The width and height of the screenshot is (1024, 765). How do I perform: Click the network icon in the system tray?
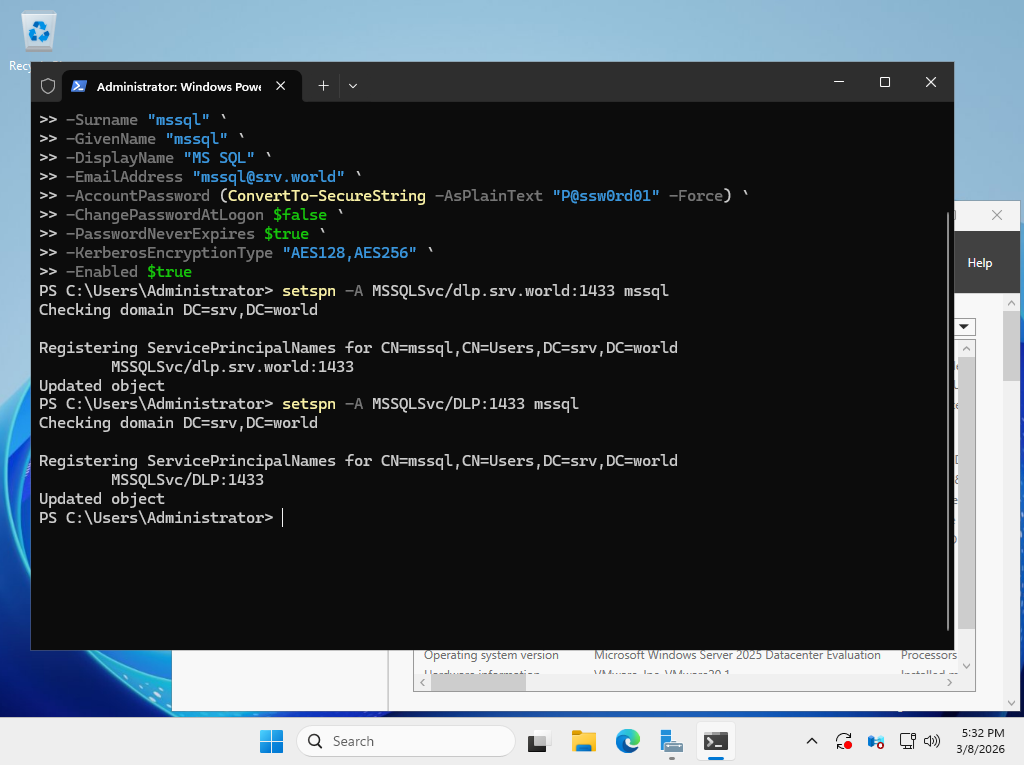[906, 741]
